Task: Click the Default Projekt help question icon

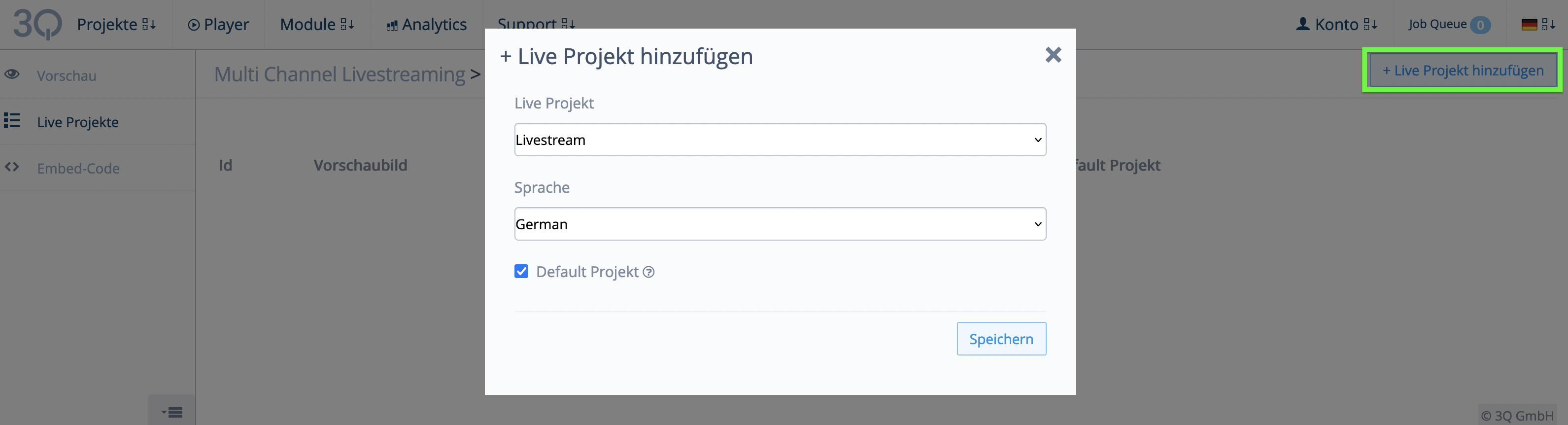Action: pyautogui.click(x=649, y=272)
